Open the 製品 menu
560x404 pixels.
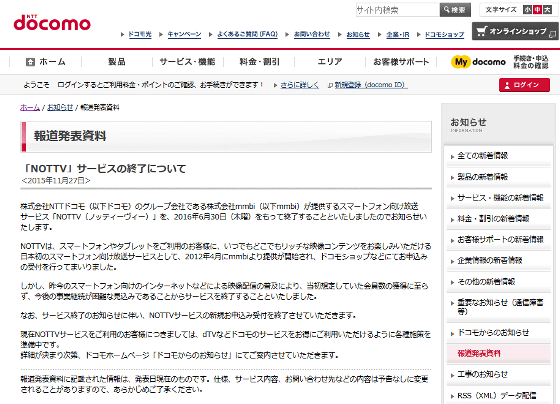tap(117, 62)
